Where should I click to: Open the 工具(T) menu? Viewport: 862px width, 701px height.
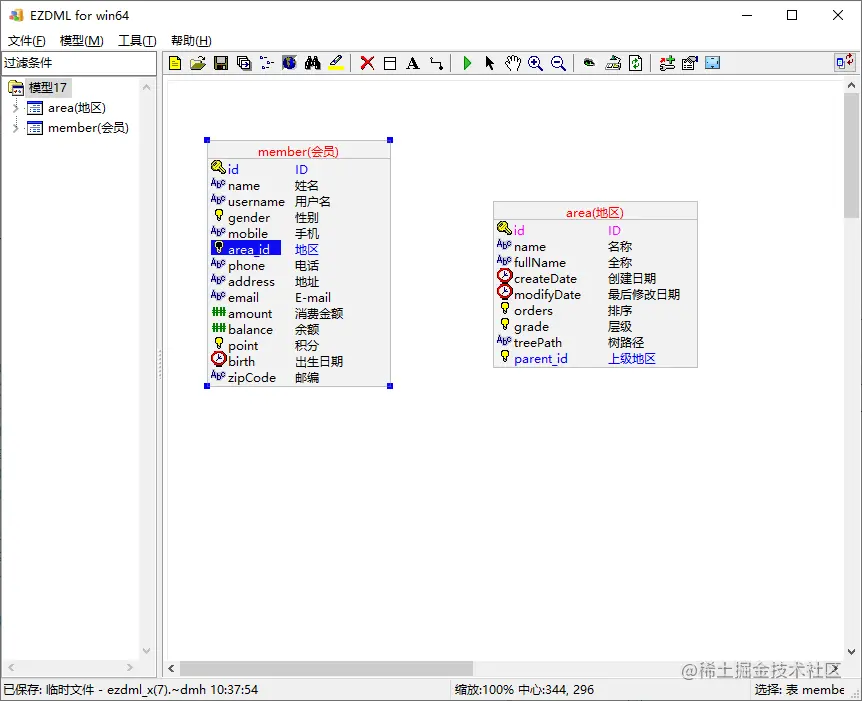[137, 41]
